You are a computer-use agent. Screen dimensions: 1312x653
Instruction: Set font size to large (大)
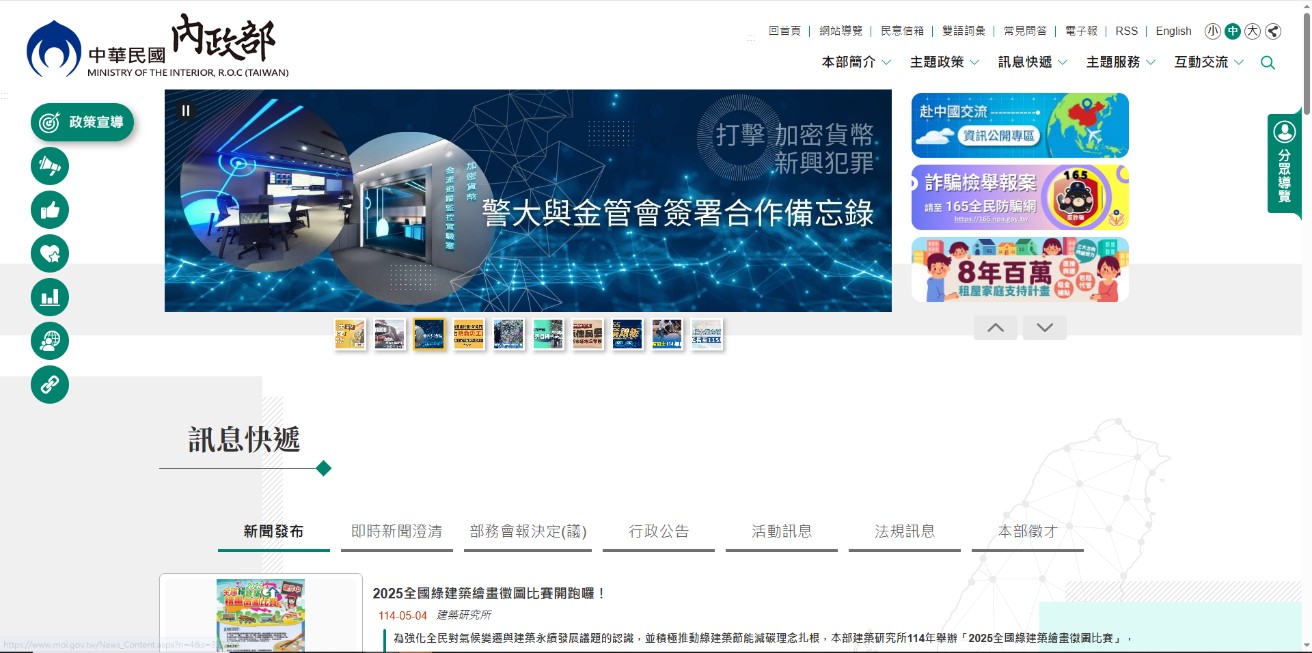pos(1253,31)
